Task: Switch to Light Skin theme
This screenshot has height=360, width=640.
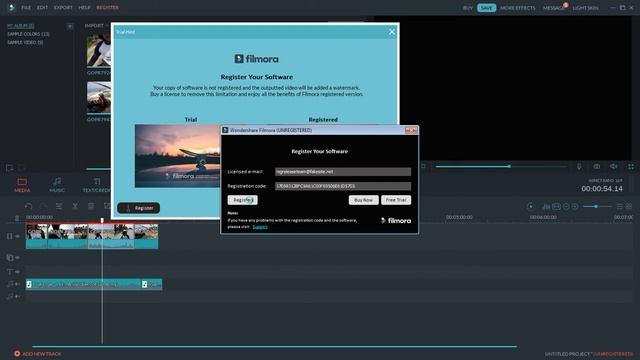Action: pyautogui.click(x=585, y=8)
